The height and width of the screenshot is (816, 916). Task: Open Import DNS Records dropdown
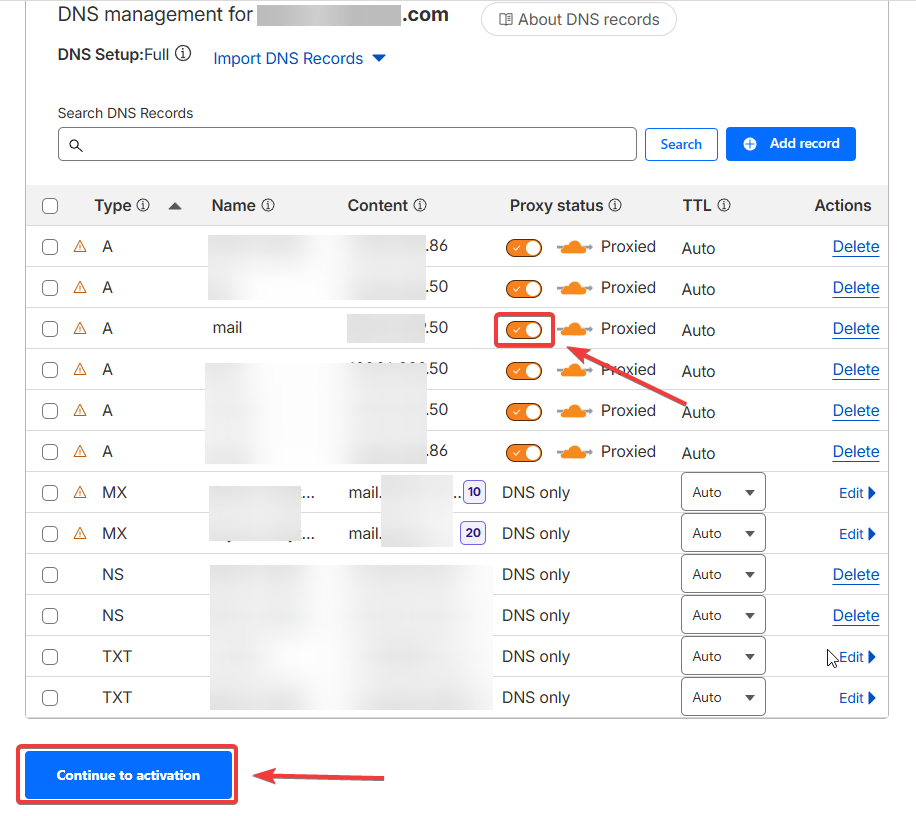click(299, 59)
